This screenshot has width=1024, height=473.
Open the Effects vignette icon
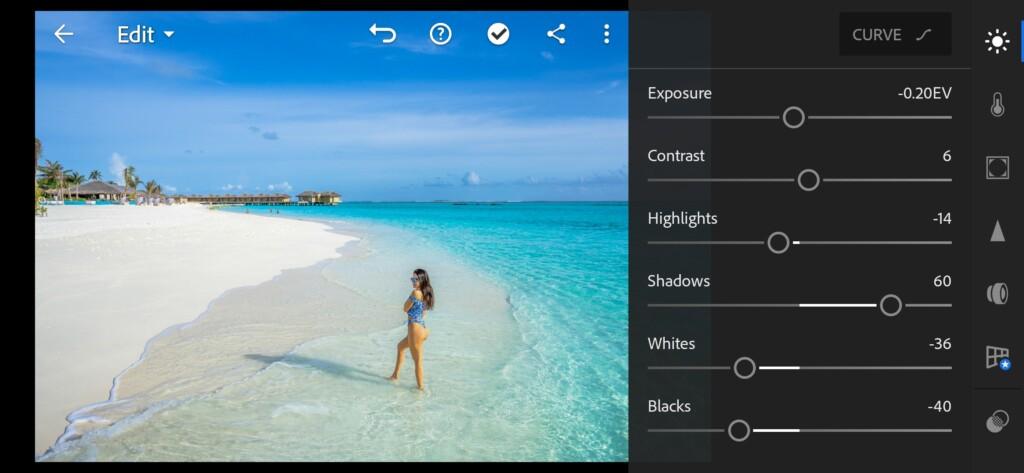(997, 167)
